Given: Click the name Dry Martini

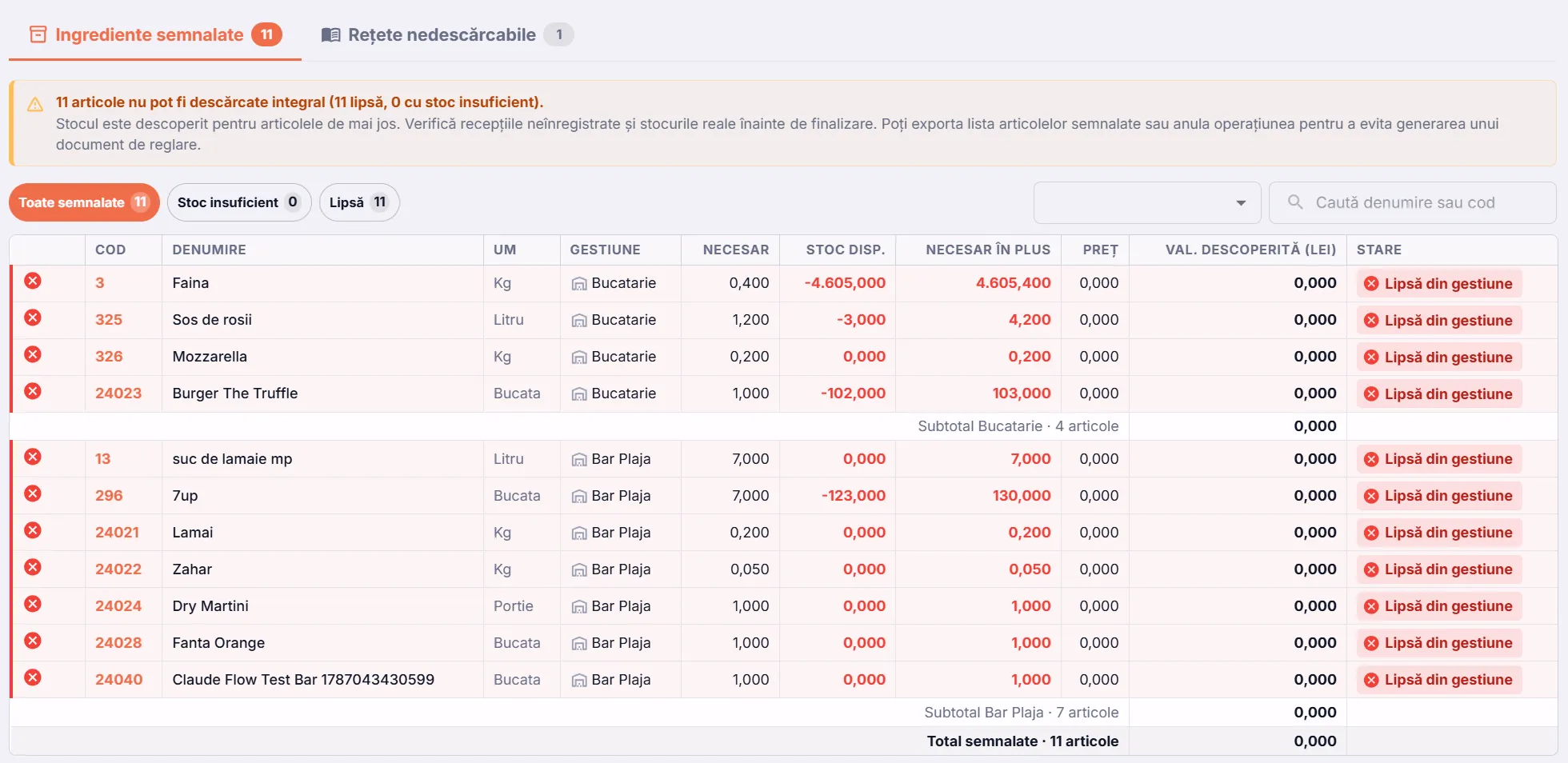Looking at the screenshot, I should point(210,606).
